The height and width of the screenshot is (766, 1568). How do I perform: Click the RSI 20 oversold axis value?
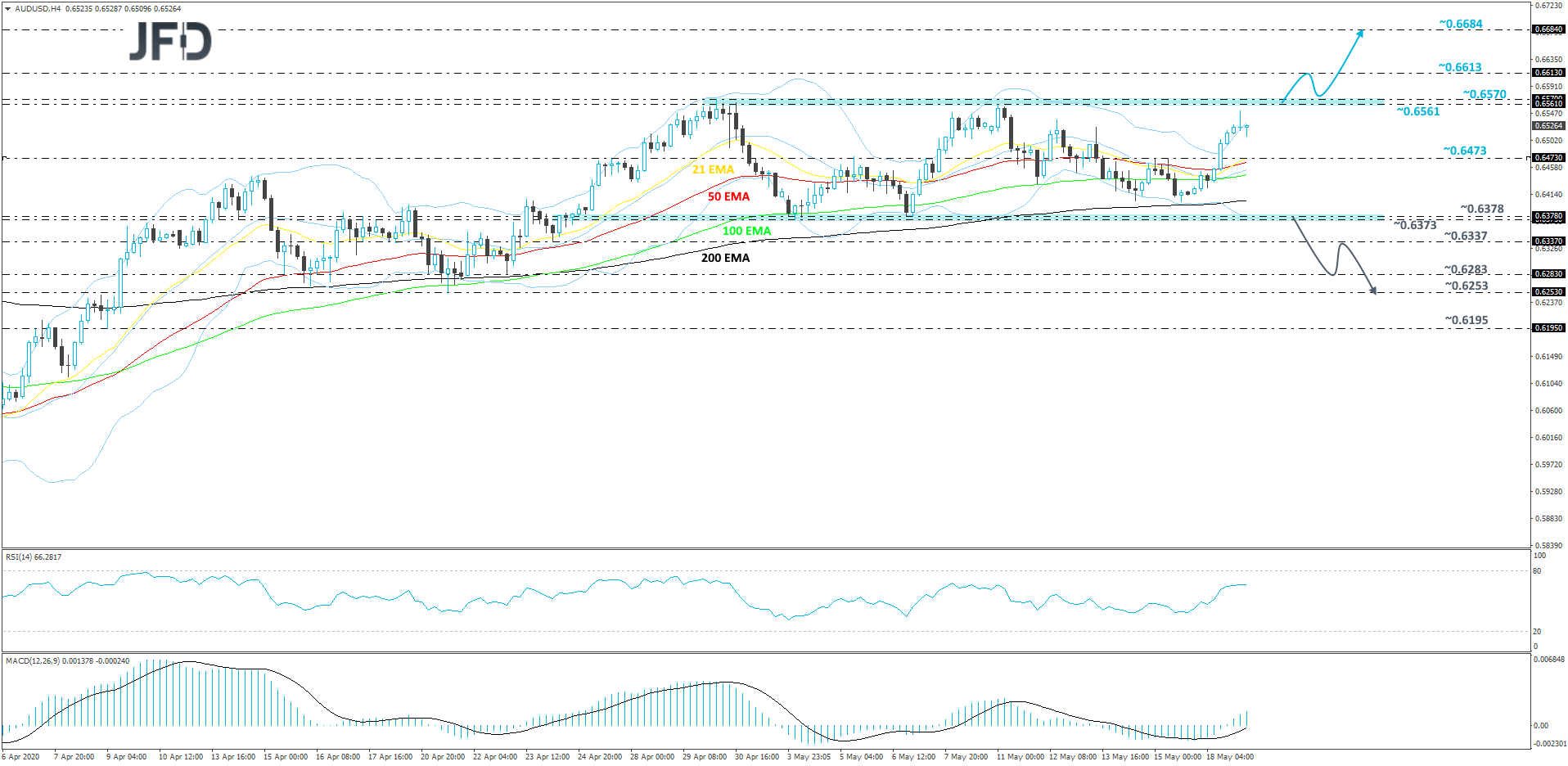1538,632
